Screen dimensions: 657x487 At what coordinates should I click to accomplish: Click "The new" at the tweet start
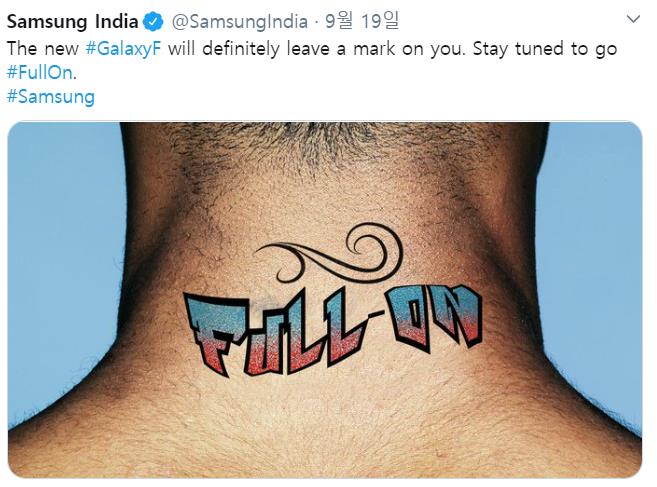pos(43,49)
